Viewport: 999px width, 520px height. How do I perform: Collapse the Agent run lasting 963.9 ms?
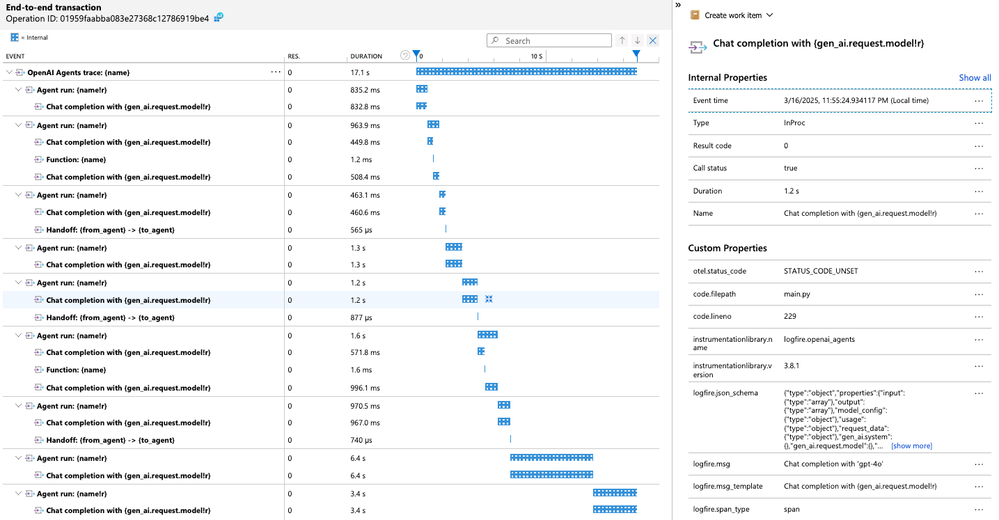pyautogui.click(x=18, y=126)
